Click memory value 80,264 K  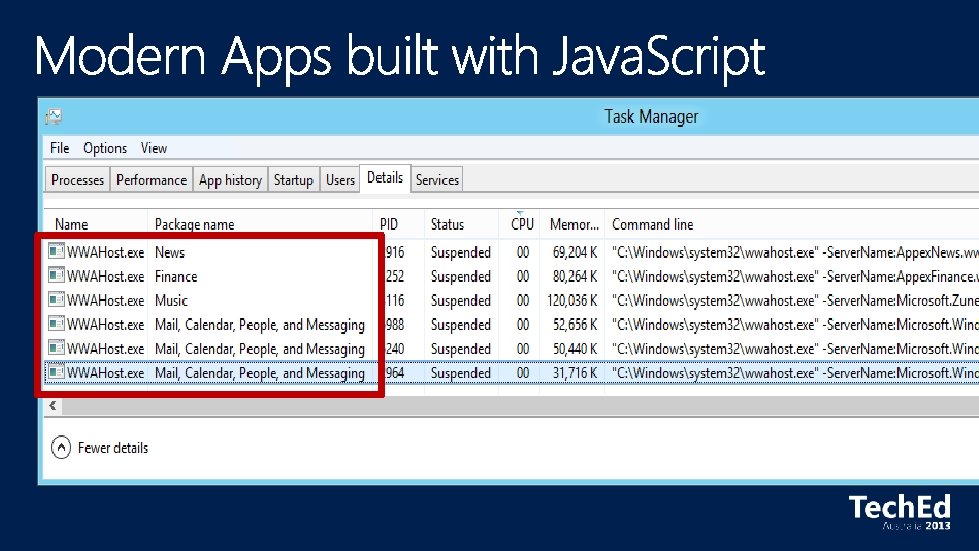[x=574, y=276]
